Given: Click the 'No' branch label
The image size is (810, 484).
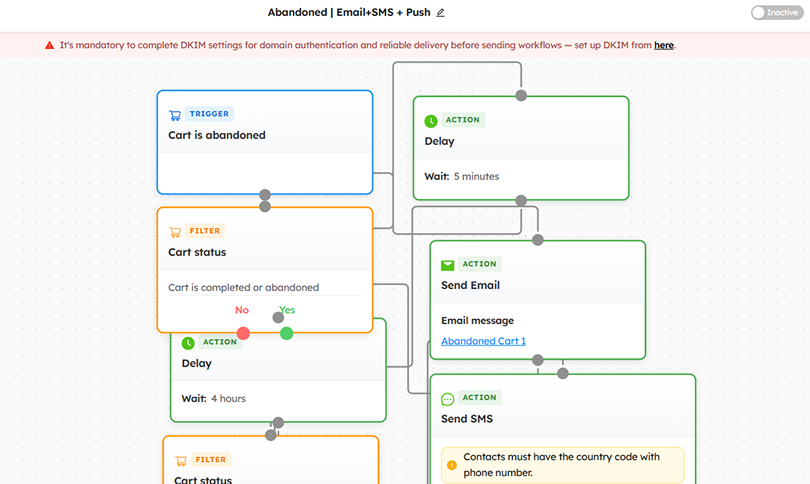Looking at the screenshot, I should pos(242,310).
